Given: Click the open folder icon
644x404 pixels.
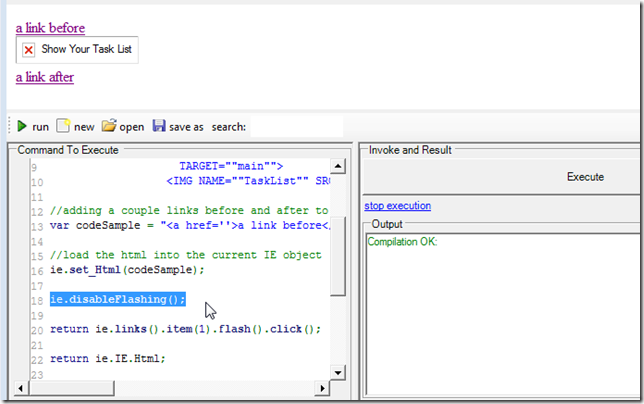Looking at the screenshot, I should (109, 127).
